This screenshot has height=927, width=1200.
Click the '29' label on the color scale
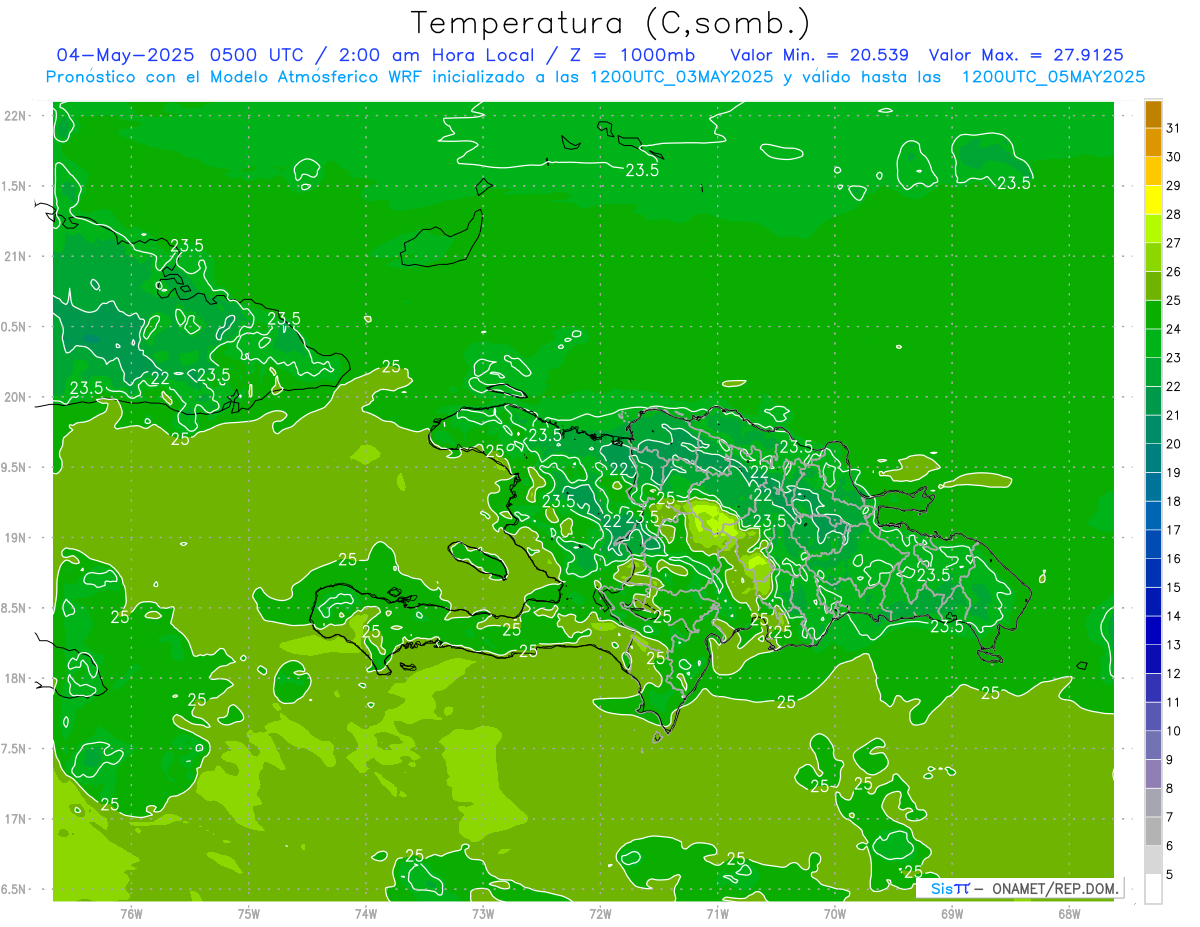pyautogui.click(x=1174, y=186)
